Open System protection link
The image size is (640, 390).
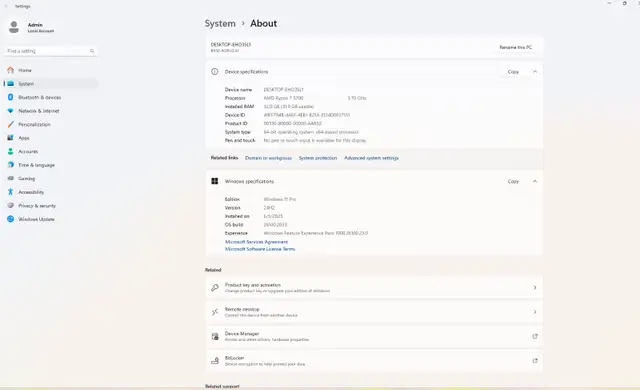tap(318, 158)
